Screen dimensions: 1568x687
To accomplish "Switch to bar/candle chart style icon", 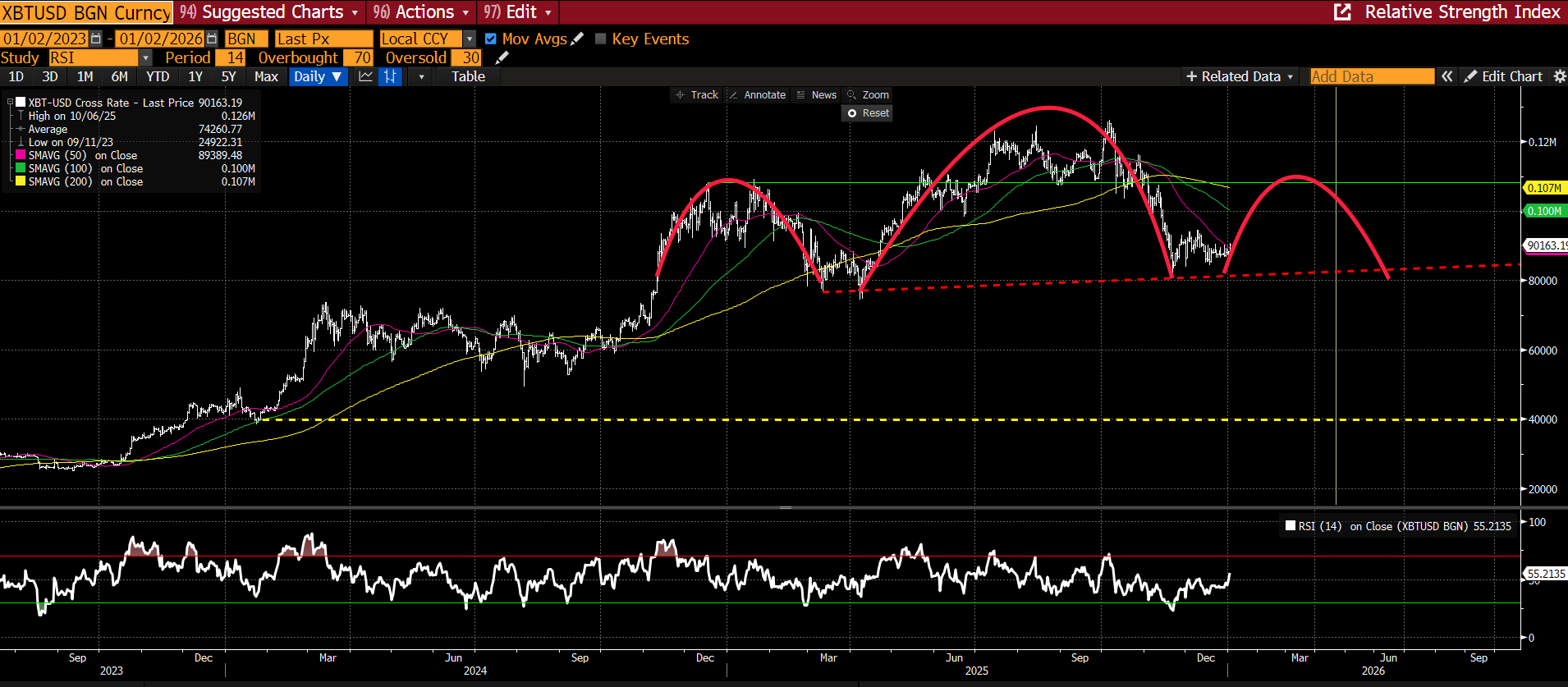I will click(391, 76).
